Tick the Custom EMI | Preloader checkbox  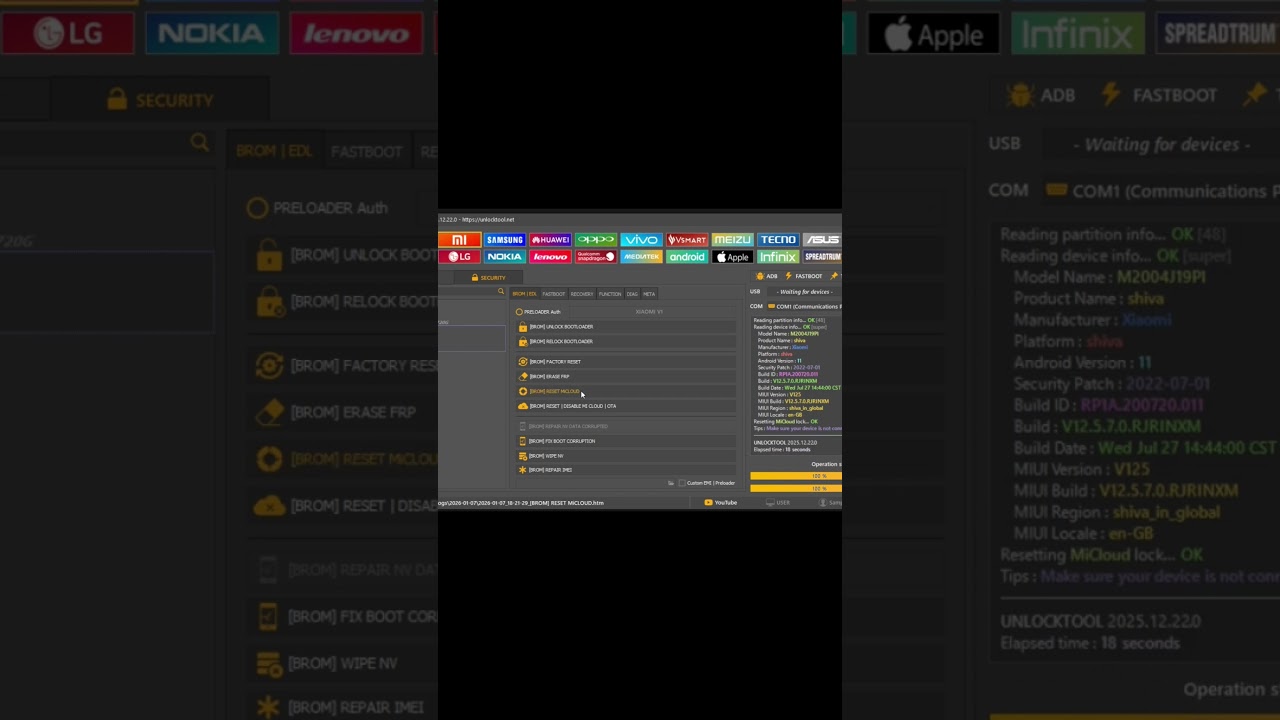[x=682, y=483]
